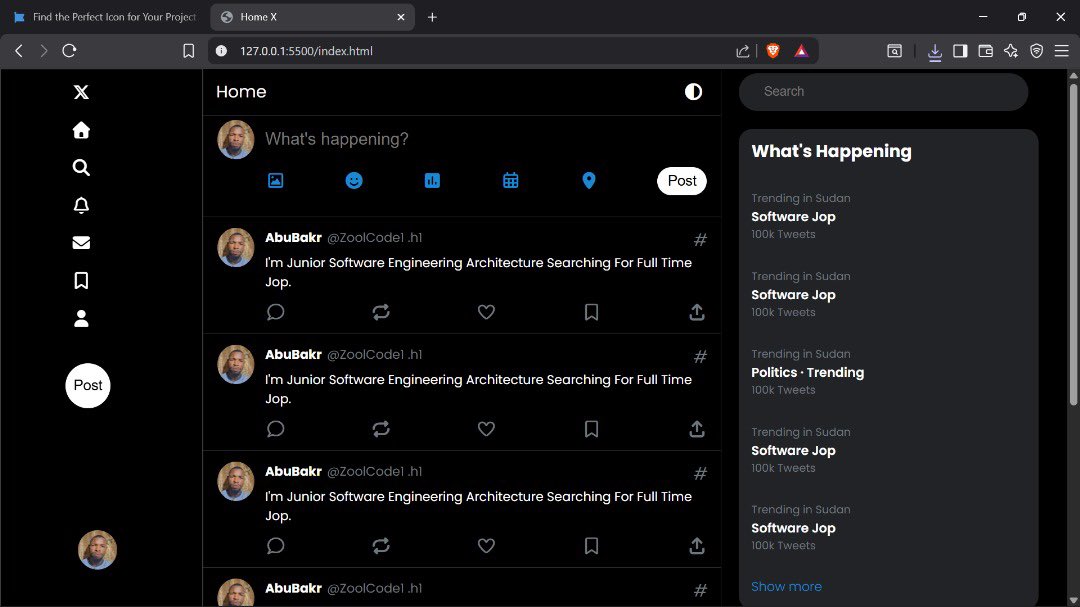The width and height of the screenshot is (1080, 607).
Task: Add location pin to post
Action: point(589,181)
